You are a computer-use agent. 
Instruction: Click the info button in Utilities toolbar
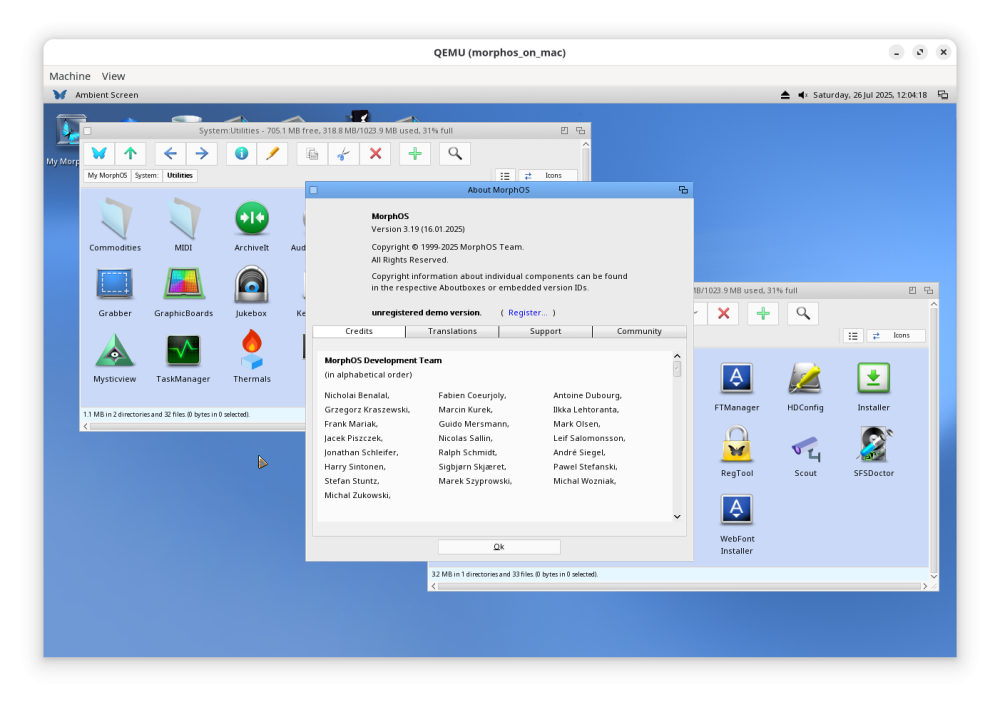click(x=241, y=153)
